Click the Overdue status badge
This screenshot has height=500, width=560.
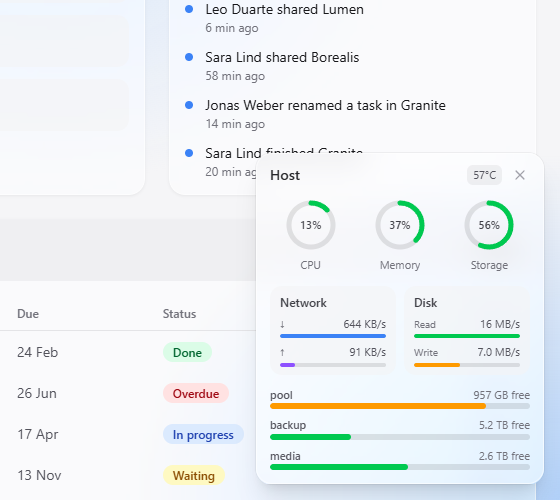[196, 394]
